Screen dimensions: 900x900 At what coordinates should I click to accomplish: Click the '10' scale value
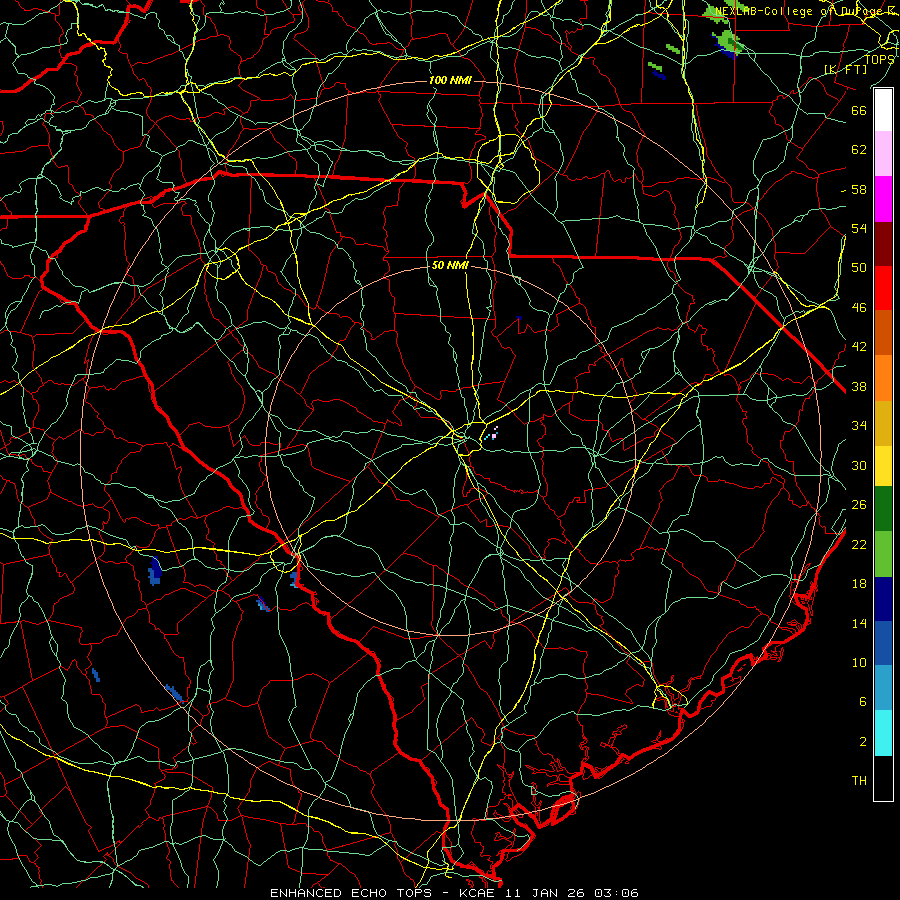859,662
